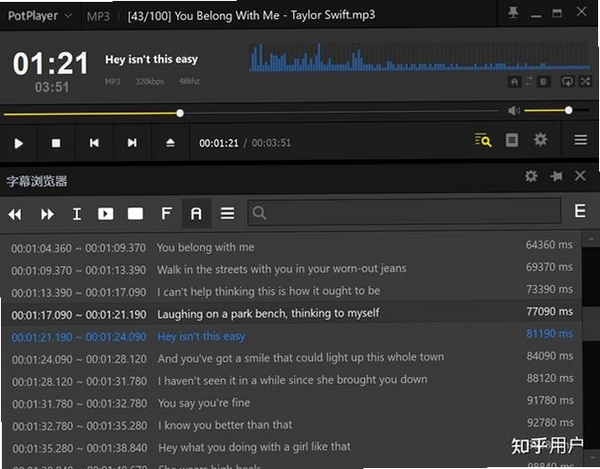
Task: Toggle shuffle playback icon
Action: [585, 81]
